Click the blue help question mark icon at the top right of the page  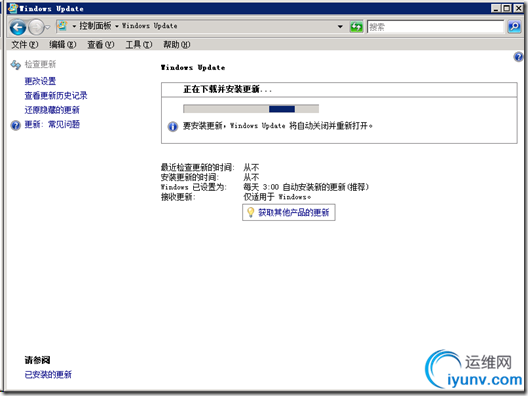coord(518,57)
